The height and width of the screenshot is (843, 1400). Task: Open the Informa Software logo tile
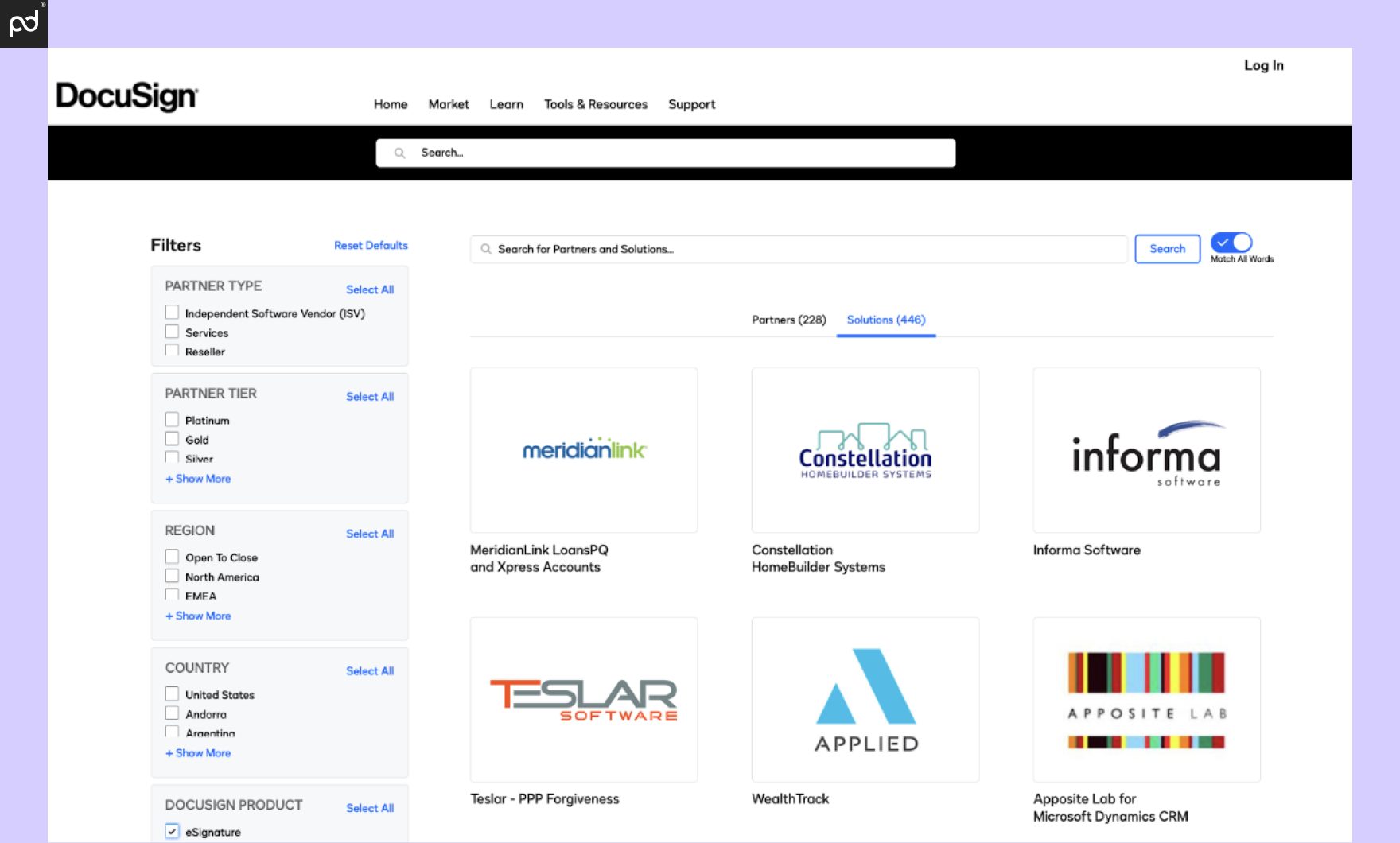(x=1146, y=450)
